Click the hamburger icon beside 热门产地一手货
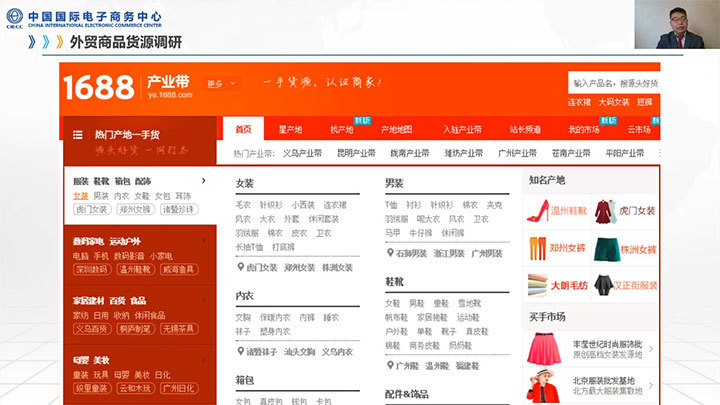The height and width of the screenshot is (405, 720). point(77,134)
